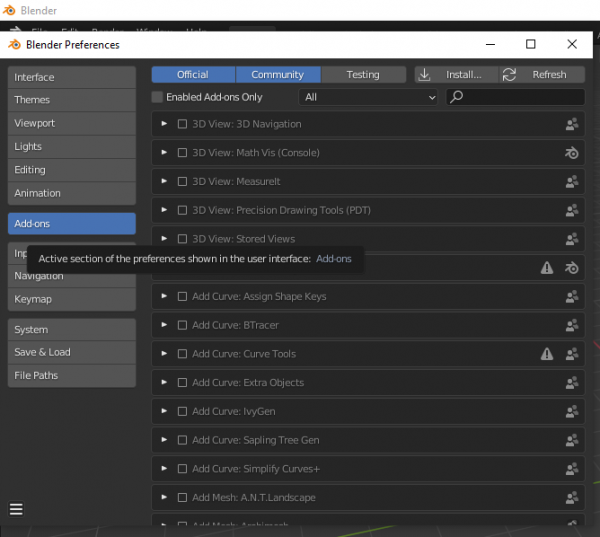
Task: Click the add-on search input field
Action: pos(515,97)
